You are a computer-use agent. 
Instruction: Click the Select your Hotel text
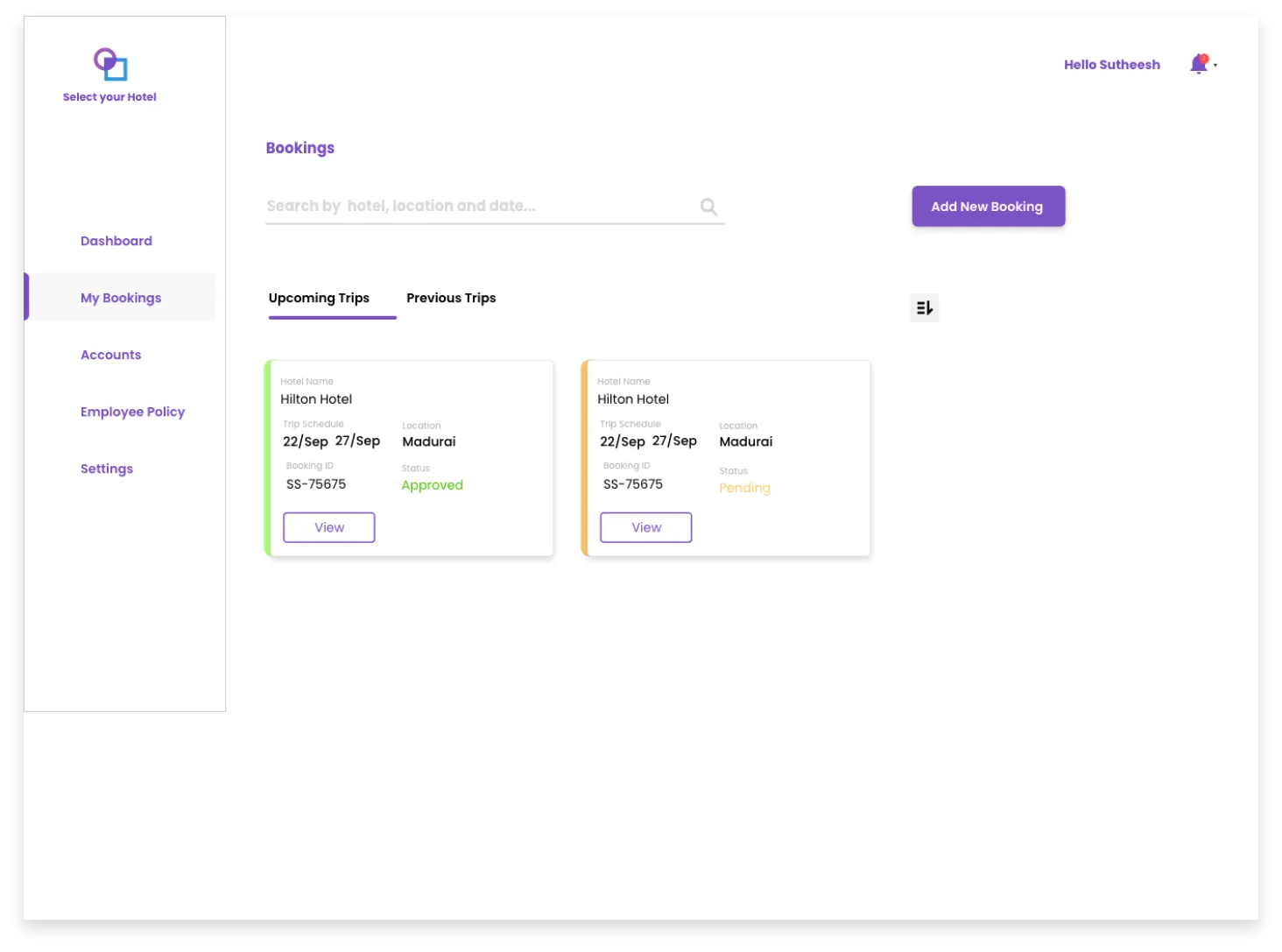click(x=109, y=97)
